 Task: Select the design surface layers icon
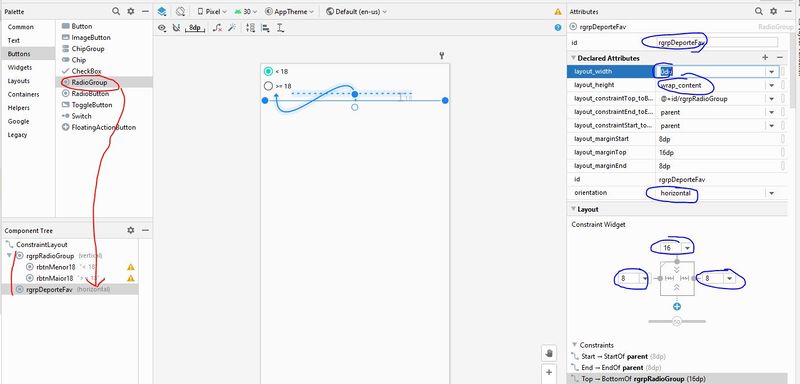tap(162, 11)
